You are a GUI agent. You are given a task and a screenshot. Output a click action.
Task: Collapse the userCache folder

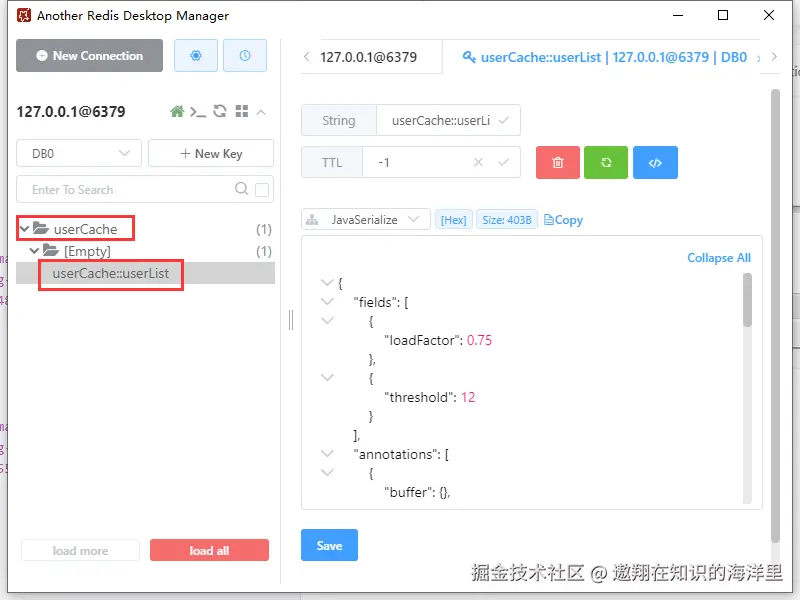coord(24,229)
